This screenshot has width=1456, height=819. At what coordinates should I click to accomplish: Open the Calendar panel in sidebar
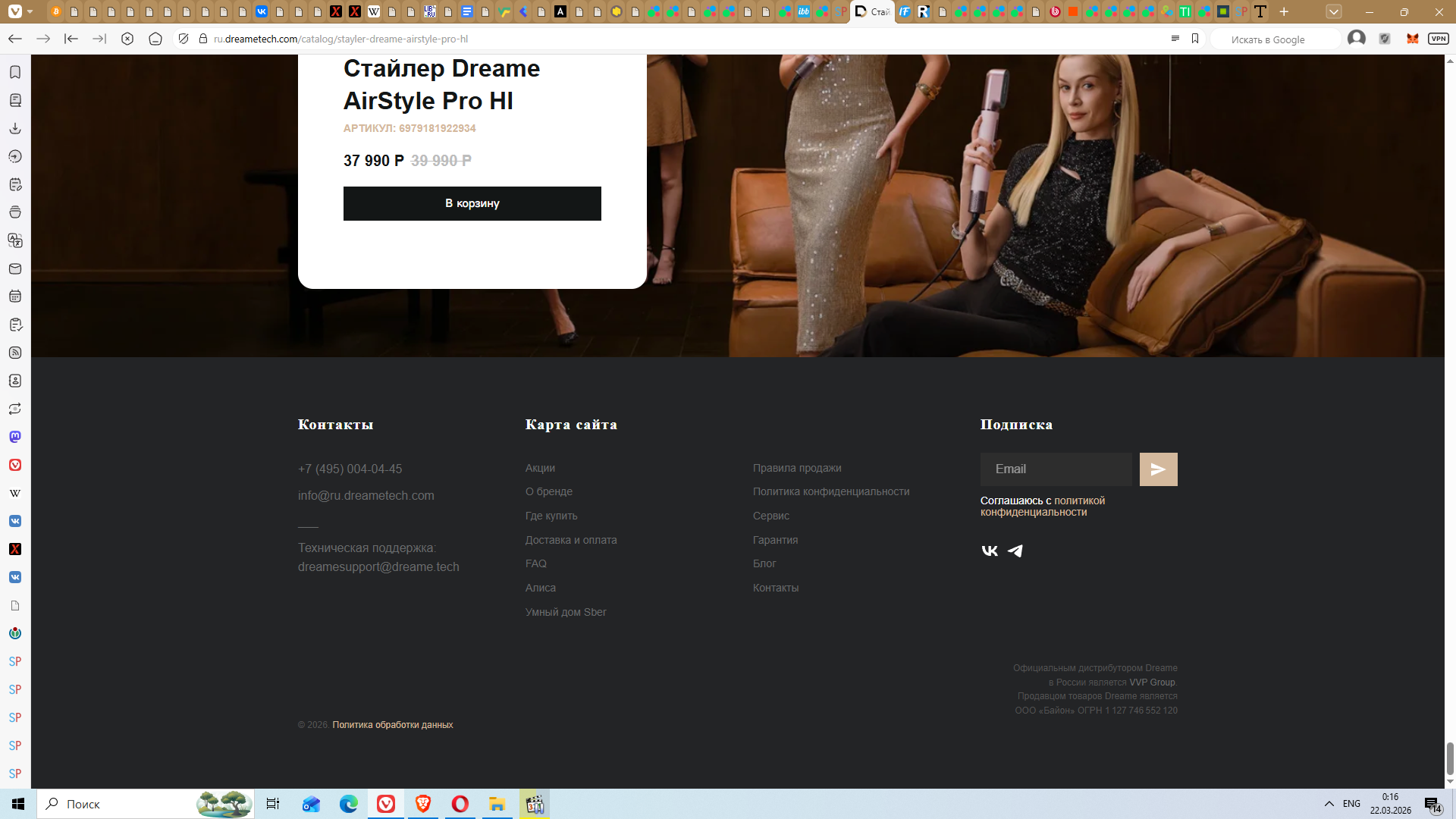[x=15, y=297]
